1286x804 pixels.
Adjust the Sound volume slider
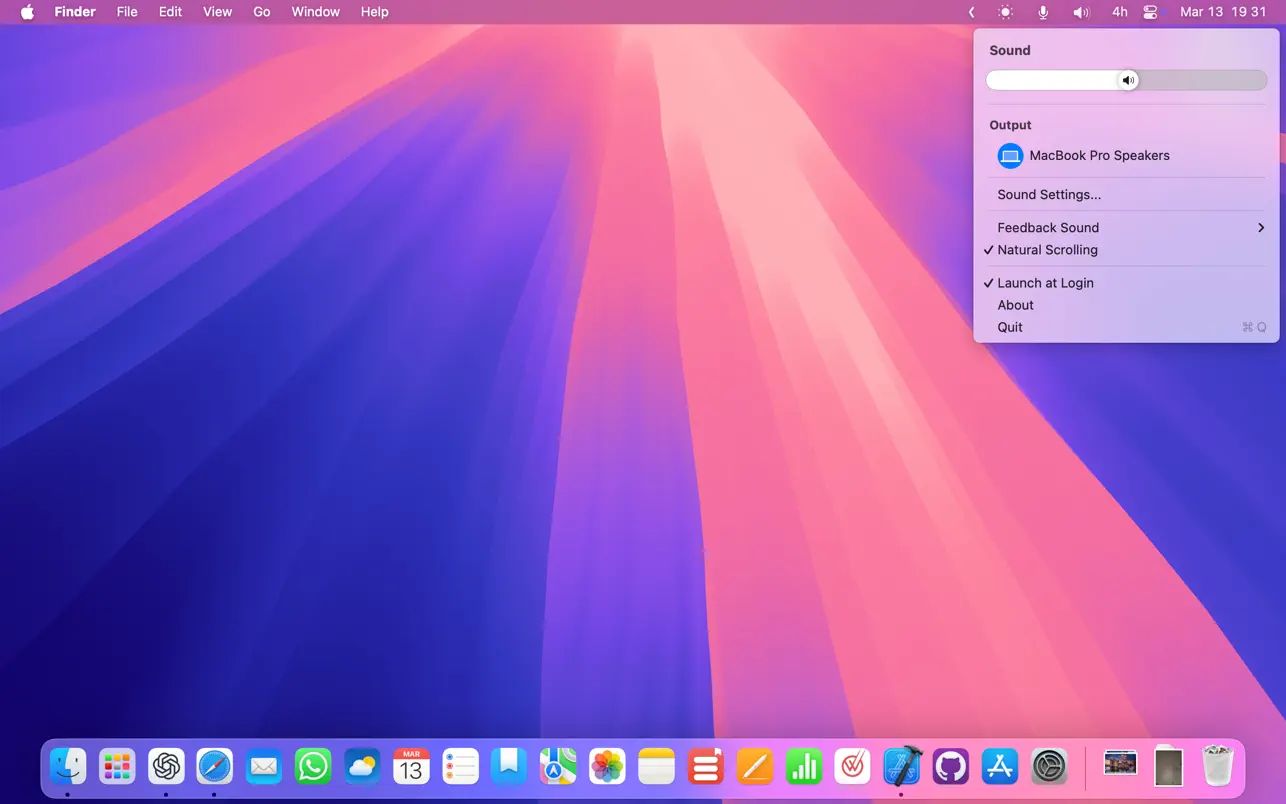[1128, 80]
